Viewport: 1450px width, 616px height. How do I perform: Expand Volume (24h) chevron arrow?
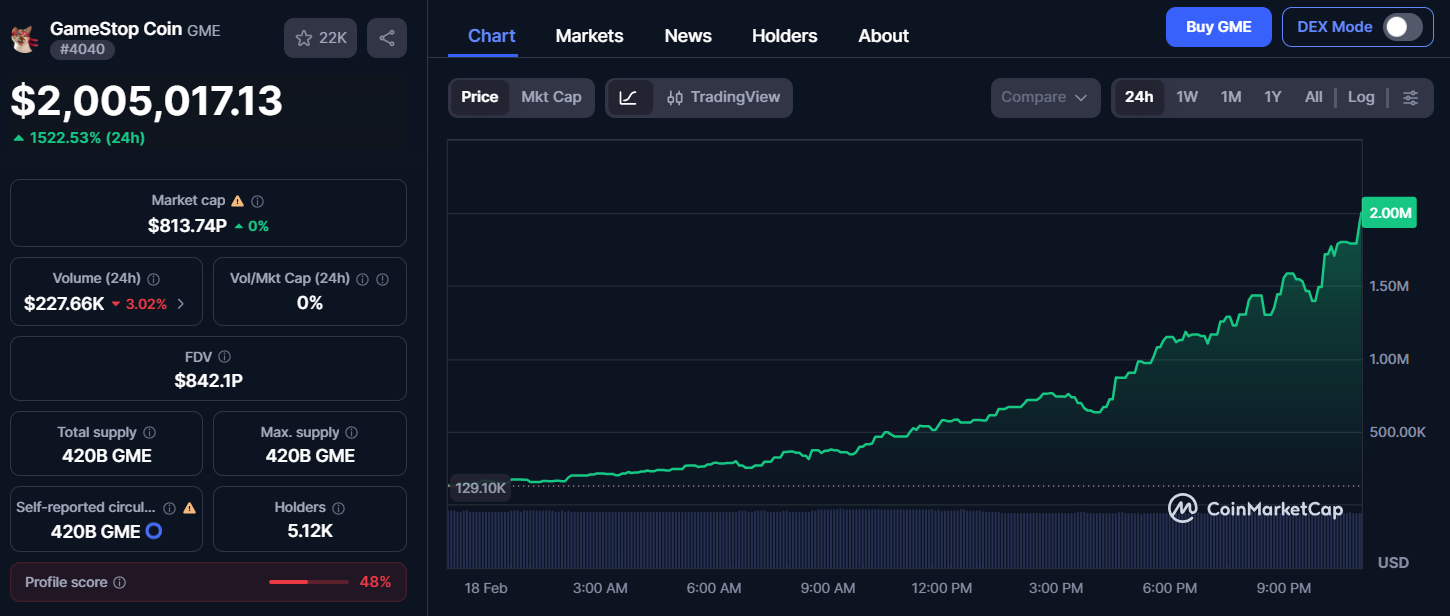(x=180, y=304)
